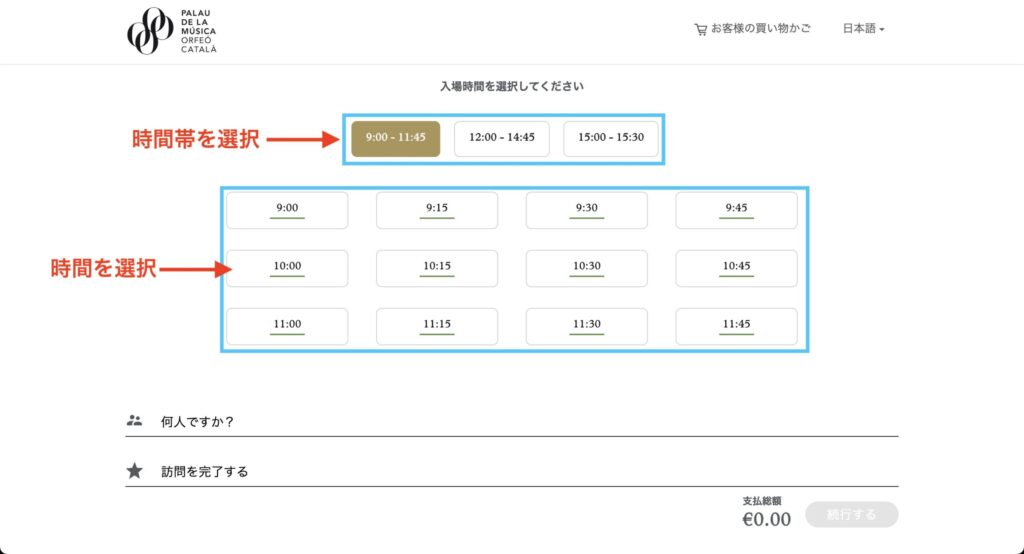This screenshot has height=554, width=1024.
Task: Choose the 9:00 entry time slot
Action: tap(287, 210)
